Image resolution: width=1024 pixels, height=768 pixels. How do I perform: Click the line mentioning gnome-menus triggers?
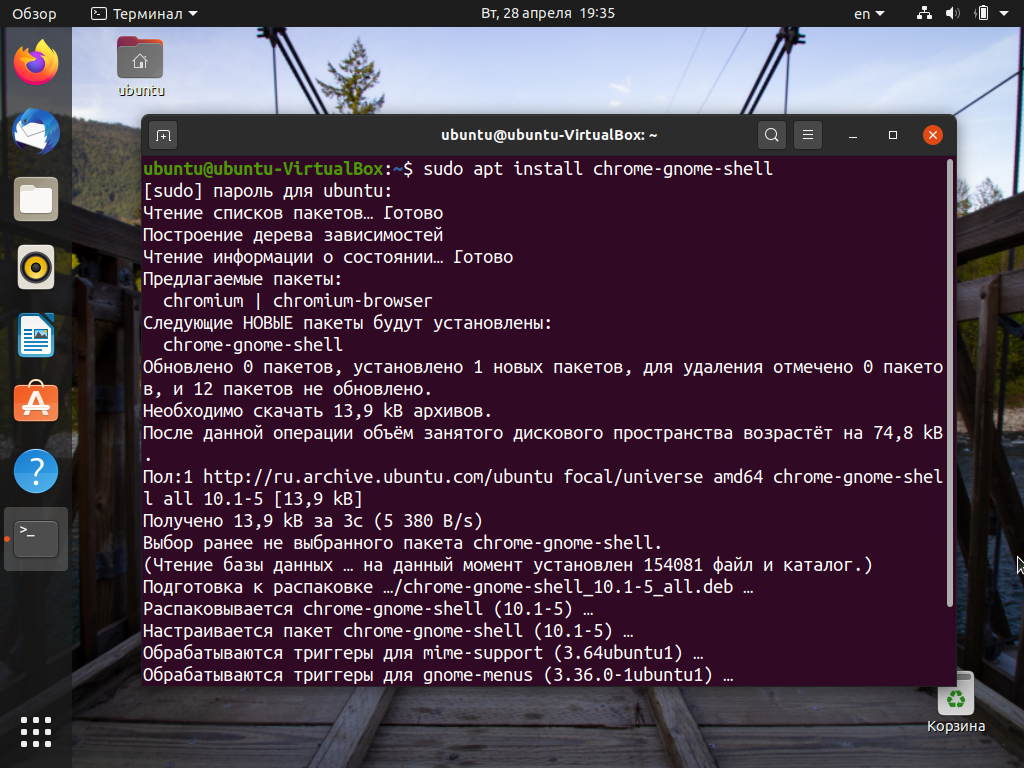click(x=438, y=675)
